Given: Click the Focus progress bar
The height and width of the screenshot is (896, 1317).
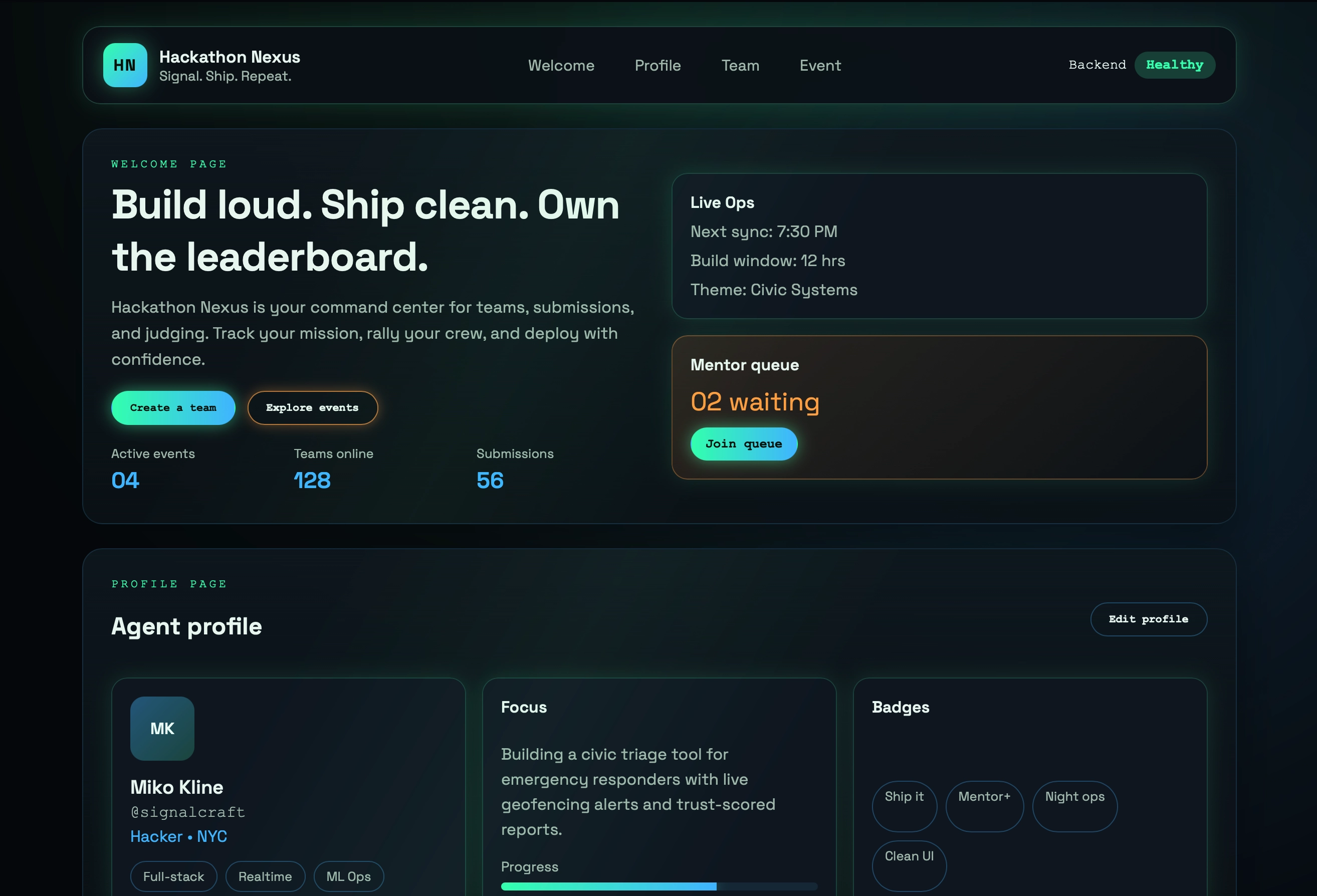Looking at the screenshot, I should tap(659, 886).
